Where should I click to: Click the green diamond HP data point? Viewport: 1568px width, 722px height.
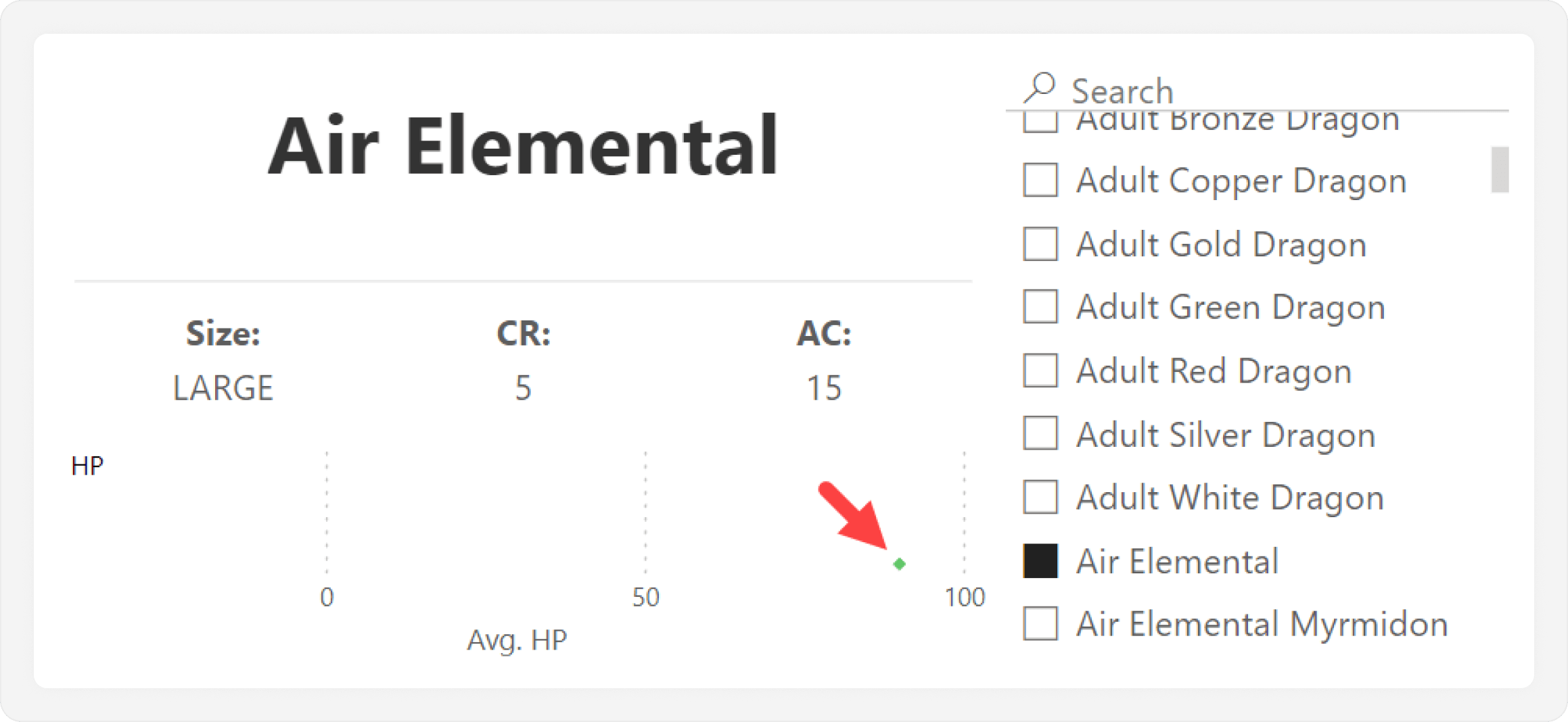899,563
